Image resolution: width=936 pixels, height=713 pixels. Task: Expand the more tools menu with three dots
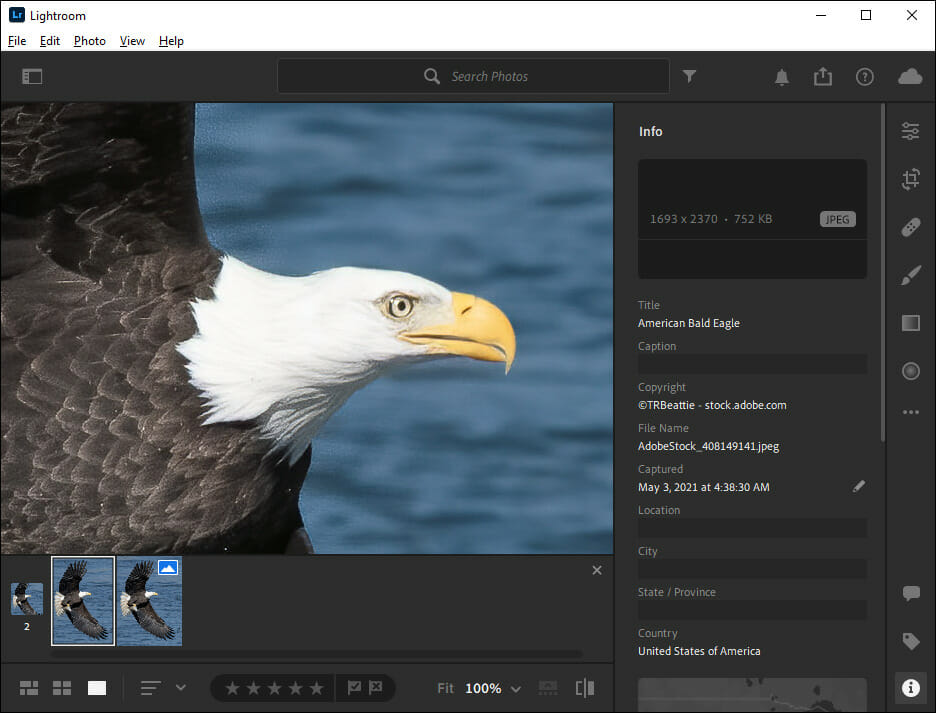click(x=910, y=411)
